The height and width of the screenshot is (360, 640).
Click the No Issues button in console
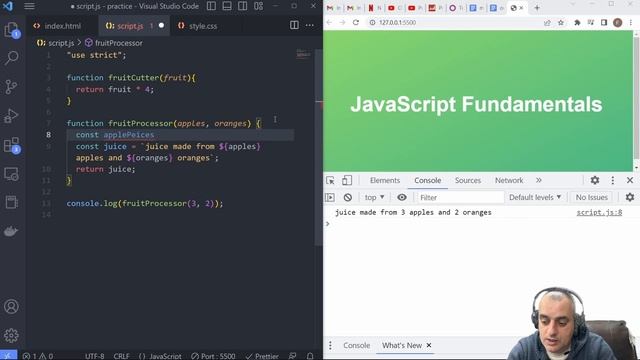click(x=591, y=198)
